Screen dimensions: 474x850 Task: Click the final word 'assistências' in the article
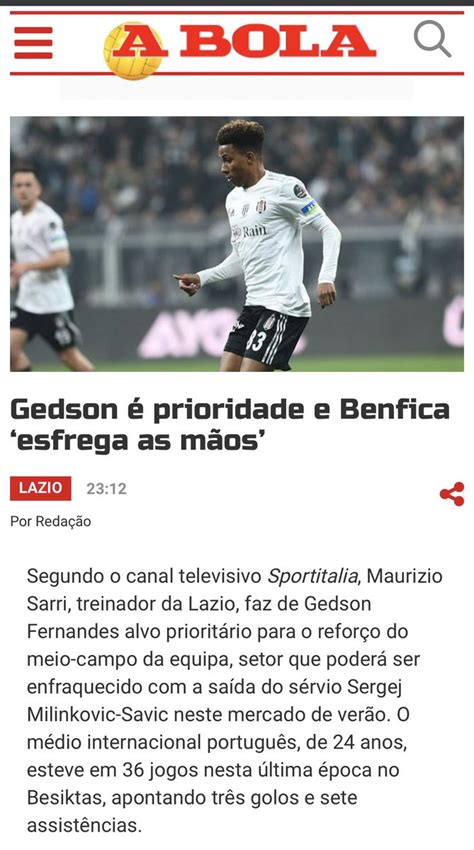coord(84,826)
